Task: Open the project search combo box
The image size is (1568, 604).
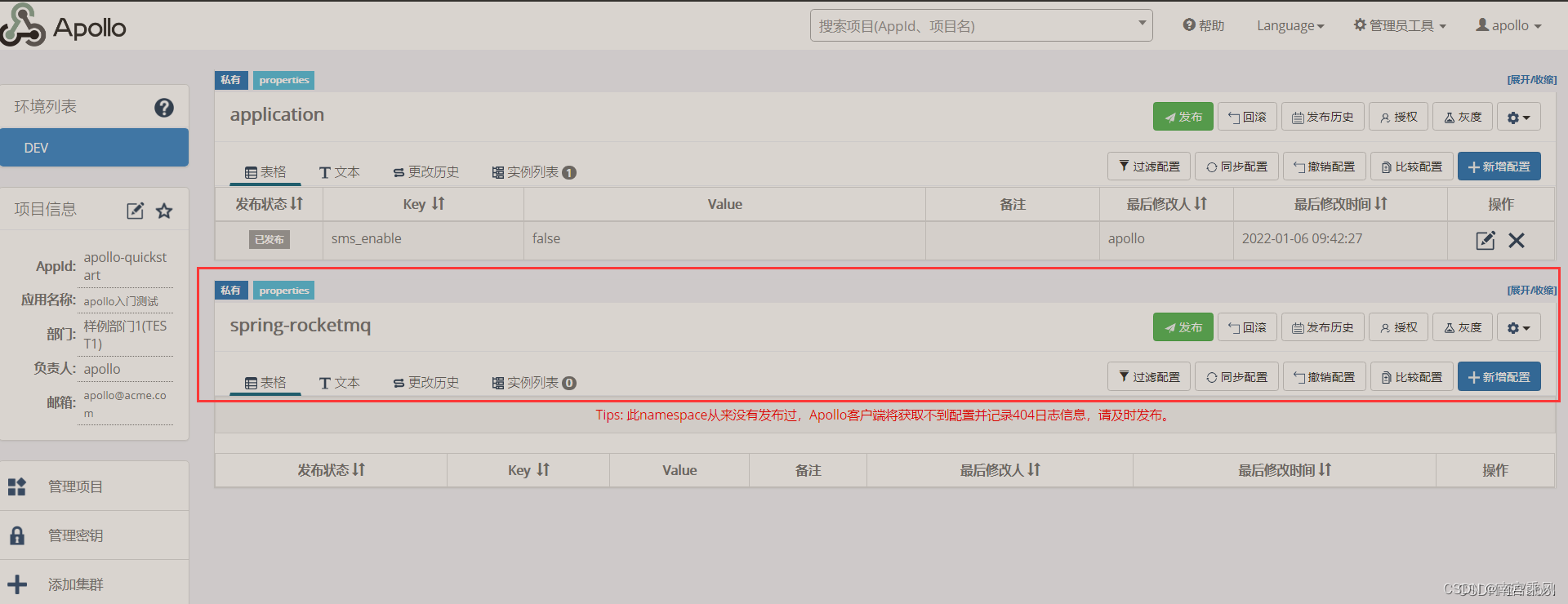Action: 981,25
